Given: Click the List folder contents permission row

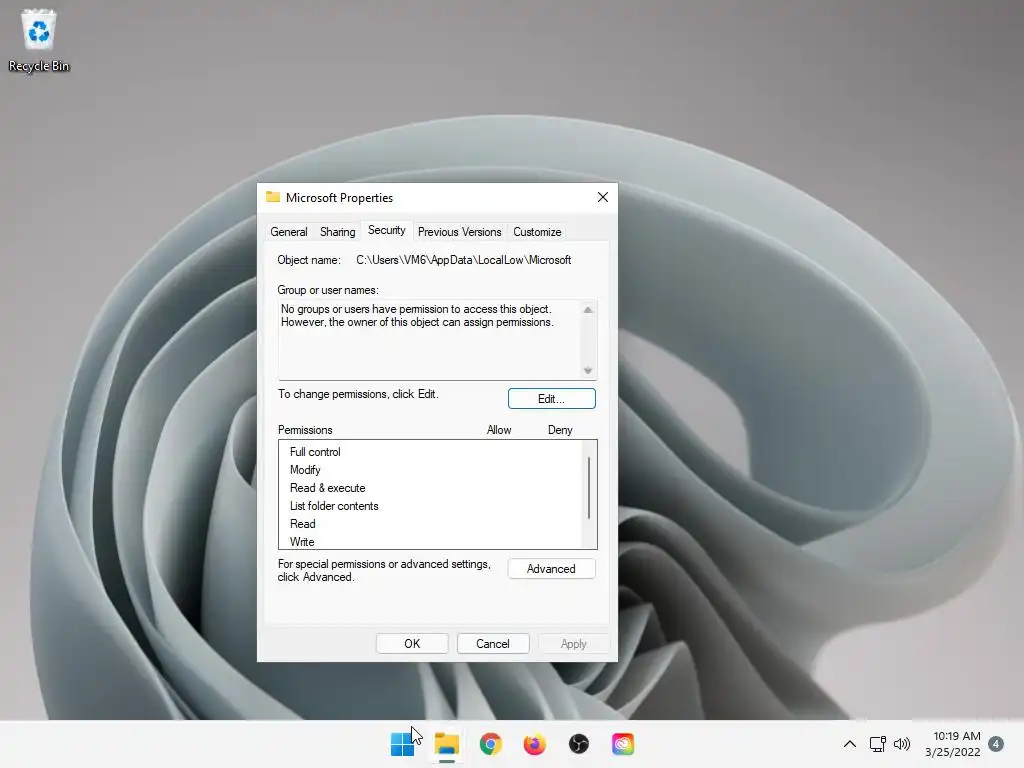Looking at the screenshot, I should pos(430,506).
